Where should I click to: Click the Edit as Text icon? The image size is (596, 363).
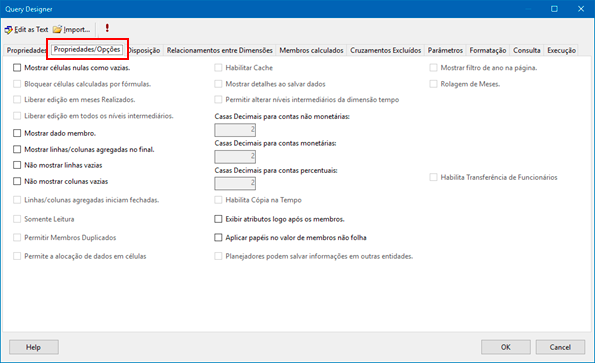click(8, 30)
